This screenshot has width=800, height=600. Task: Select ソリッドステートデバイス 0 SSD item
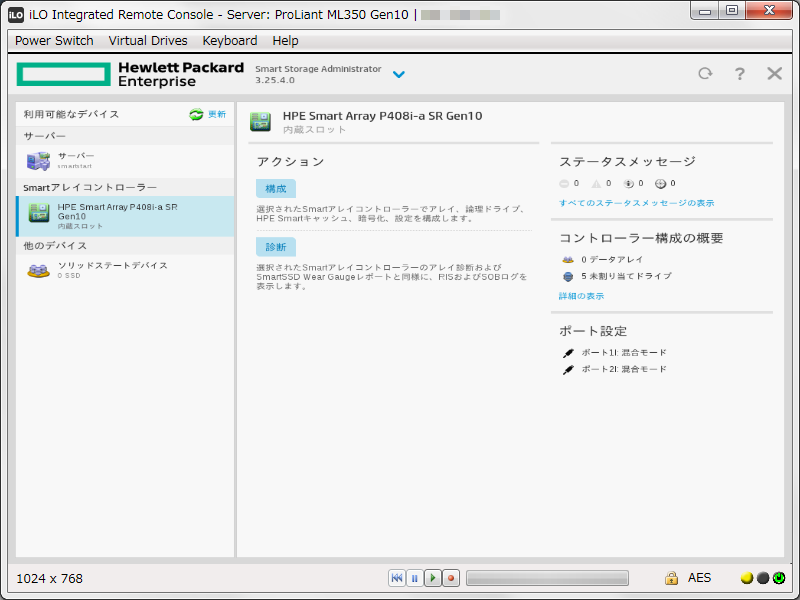[125, 270]
